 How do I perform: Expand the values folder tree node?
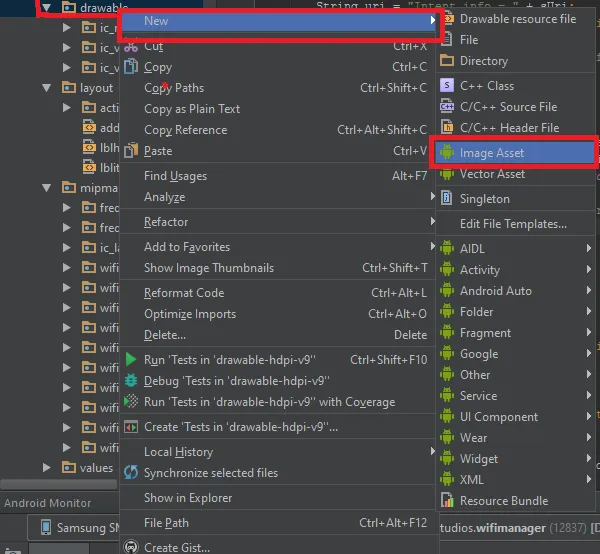coord(47,468)
